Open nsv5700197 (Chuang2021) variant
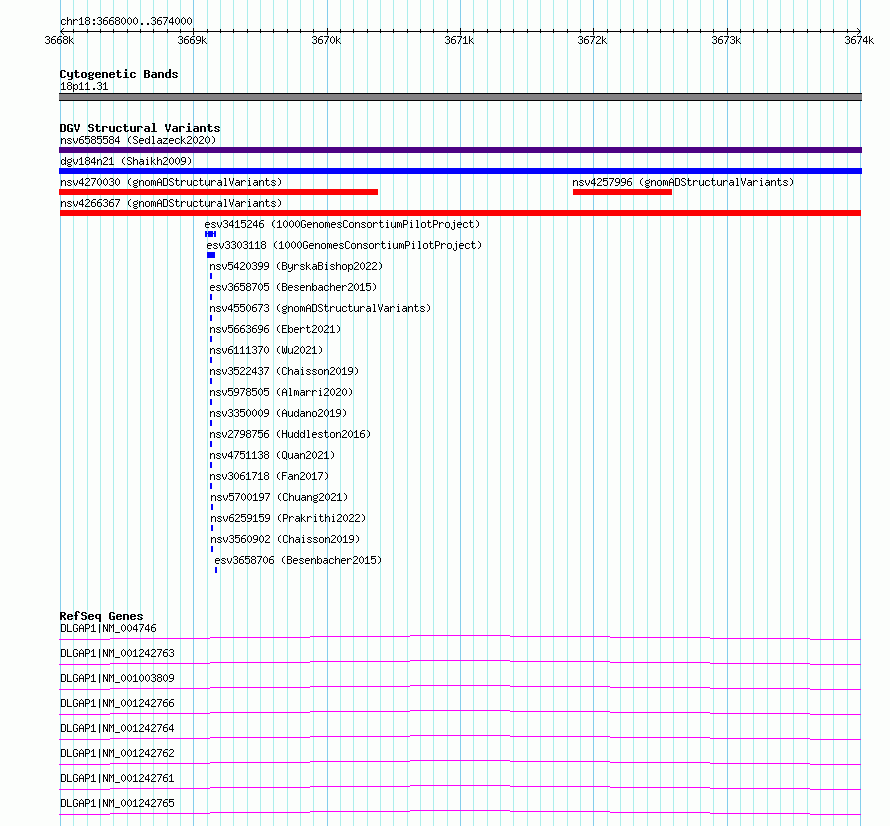The height and width of the screenshot is (826, 890). (x=279, y=497)
